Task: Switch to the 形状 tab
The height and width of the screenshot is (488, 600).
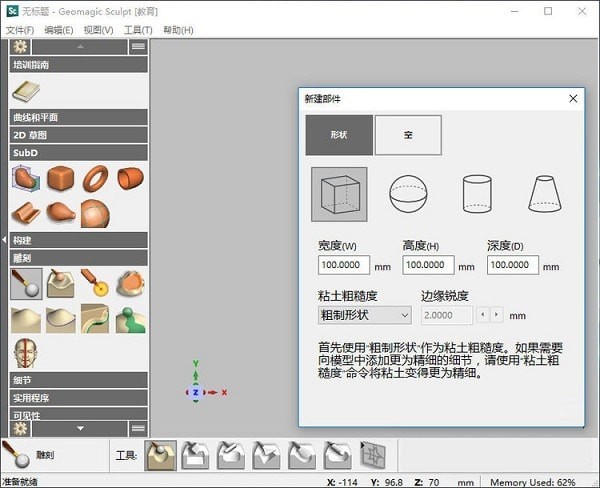Action: (339, 135)
